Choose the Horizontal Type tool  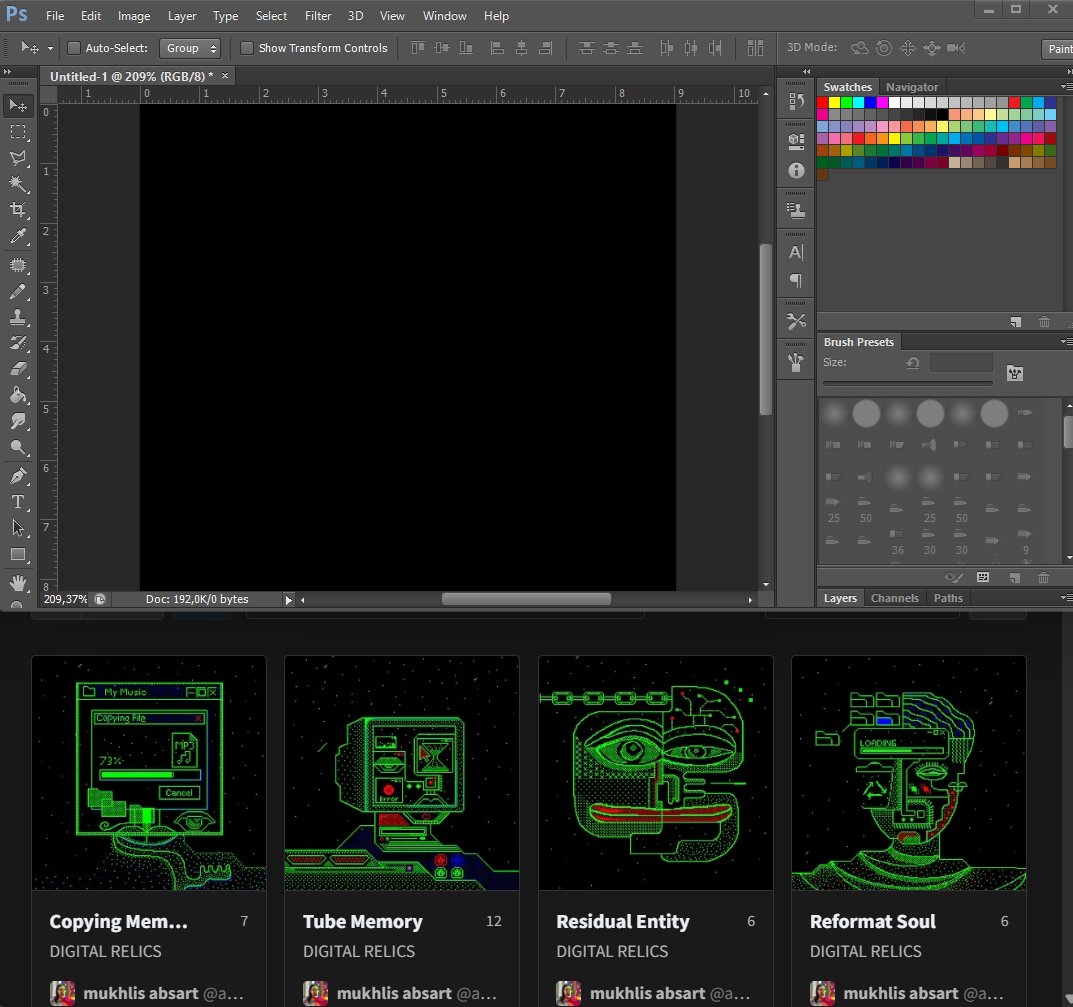click(18, 502)
